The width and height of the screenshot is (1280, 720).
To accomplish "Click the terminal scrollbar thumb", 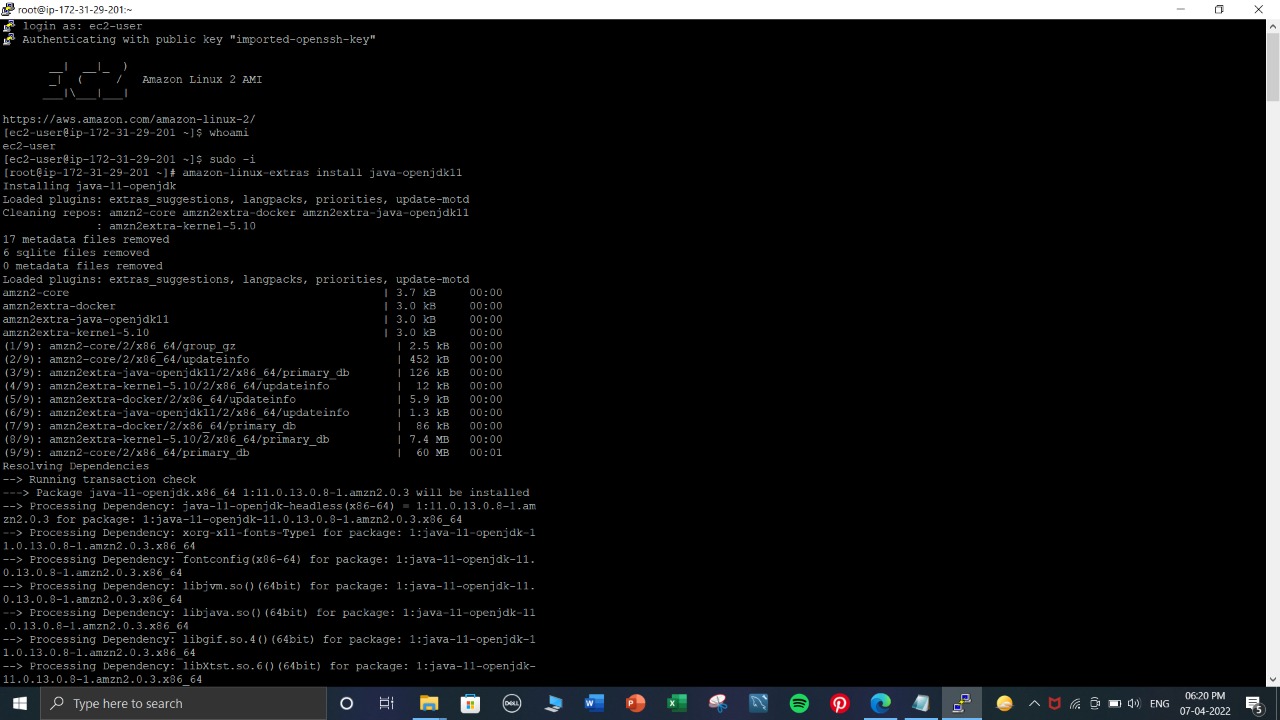I will pos(1273,67).
